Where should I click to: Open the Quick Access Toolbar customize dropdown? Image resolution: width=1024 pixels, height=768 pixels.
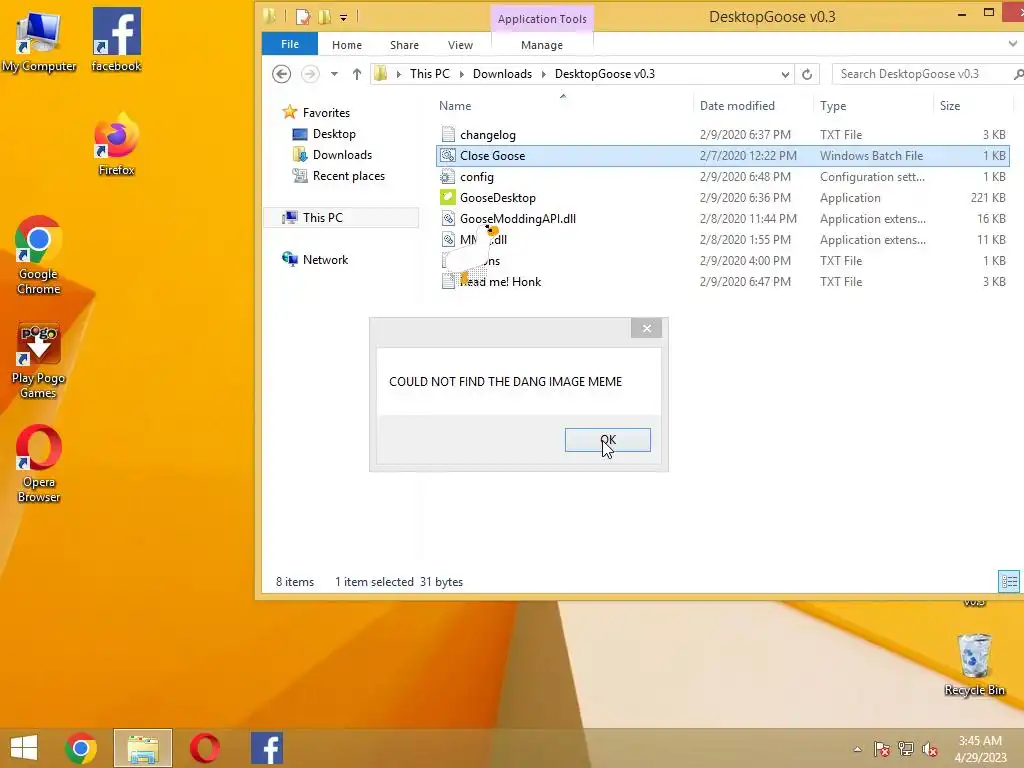tap(344, 18)
